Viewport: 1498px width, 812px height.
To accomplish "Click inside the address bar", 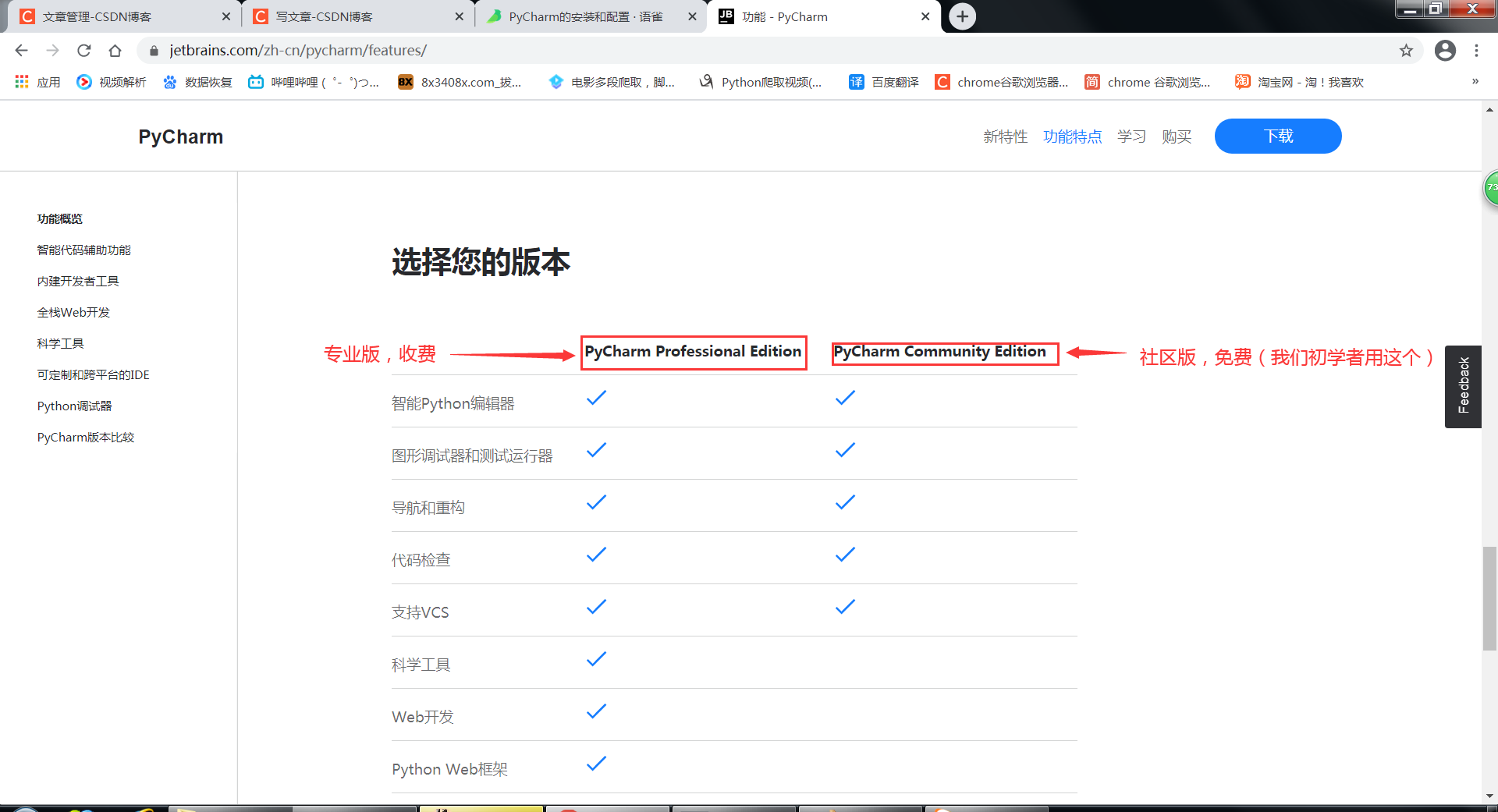I will point(468,50).
